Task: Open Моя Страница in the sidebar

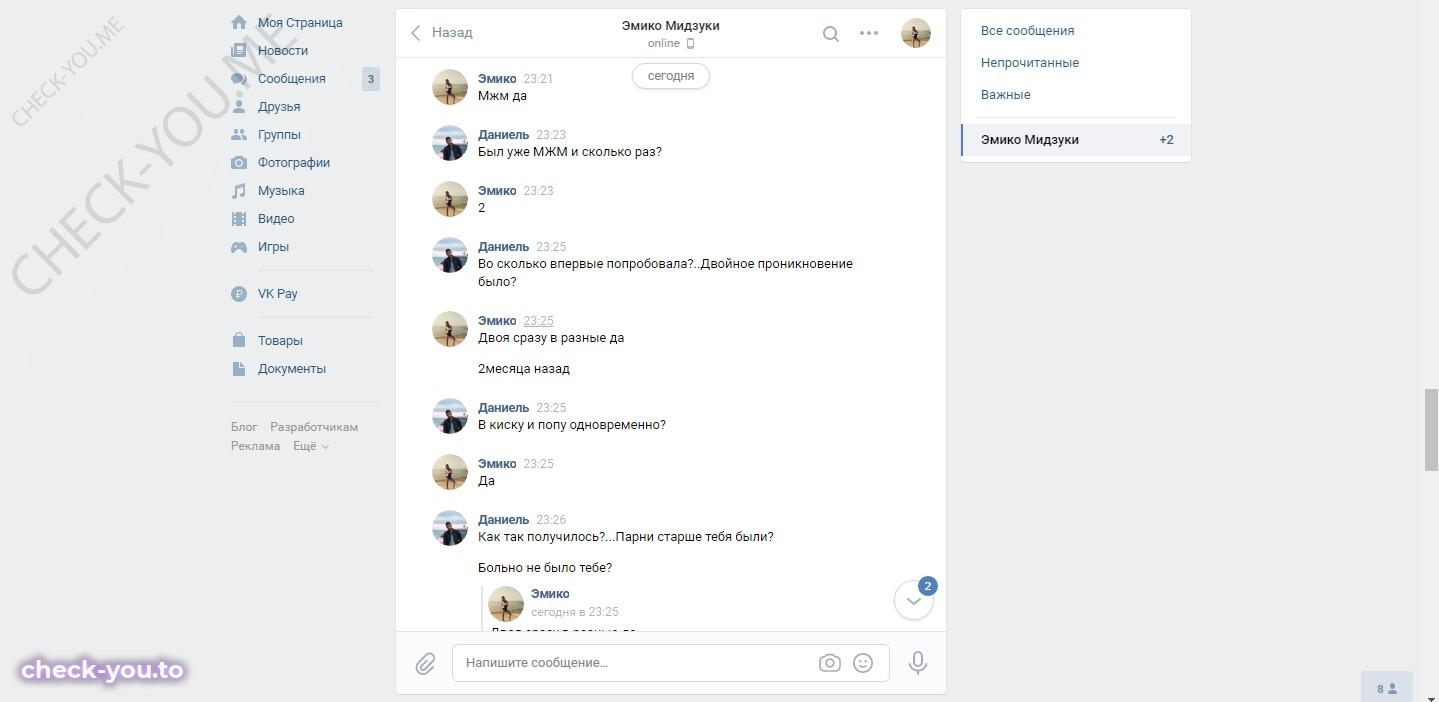Action: pos(300,22)
